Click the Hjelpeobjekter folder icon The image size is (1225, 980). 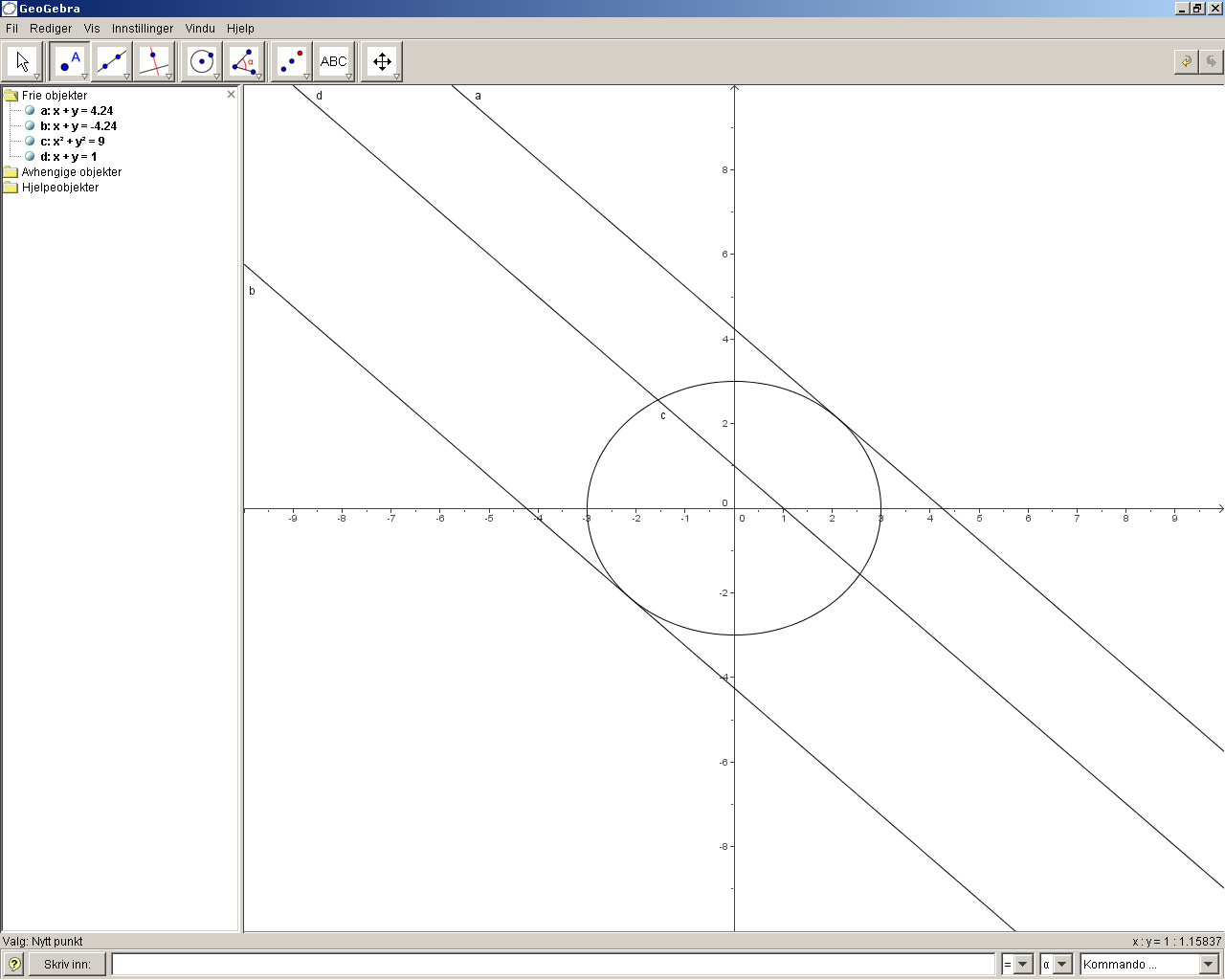(11, 188)
